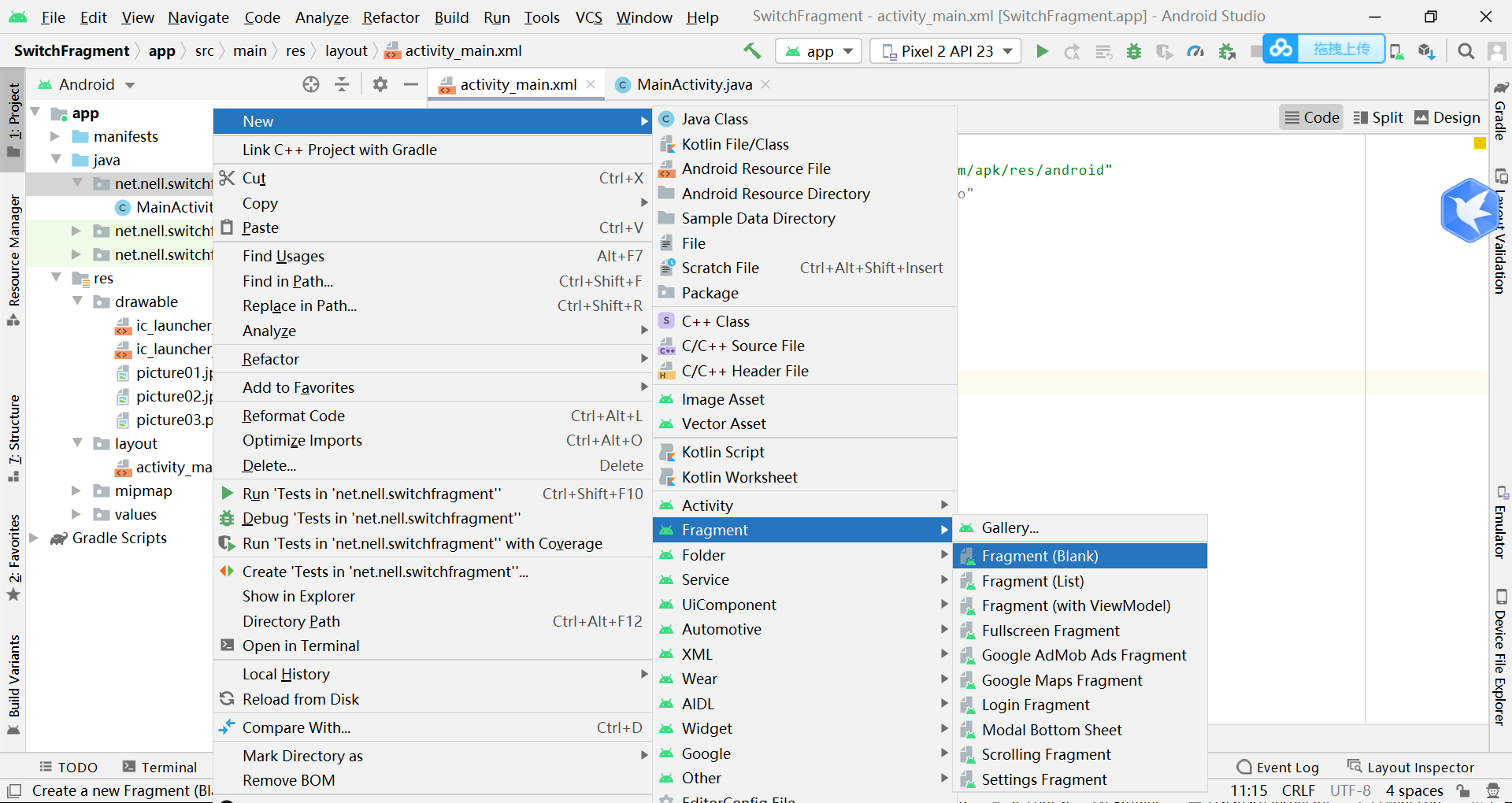Close the activity_main.xml tab
Image resolution: width=1512 pixels, height=803 pixels.
point(591,84)
